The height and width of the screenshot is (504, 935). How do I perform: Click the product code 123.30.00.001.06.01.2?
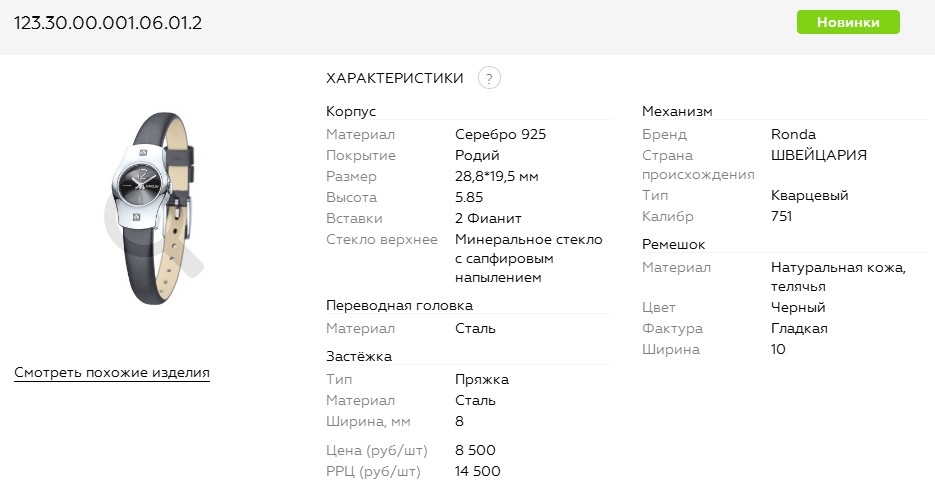(108, 22)
